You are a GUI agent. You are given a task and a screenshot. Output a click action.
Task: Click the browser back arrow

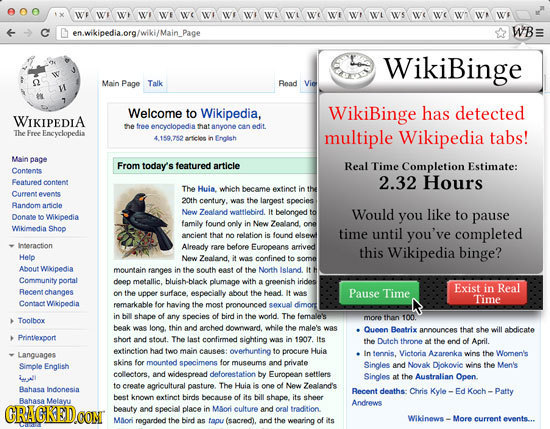[11, 33]
